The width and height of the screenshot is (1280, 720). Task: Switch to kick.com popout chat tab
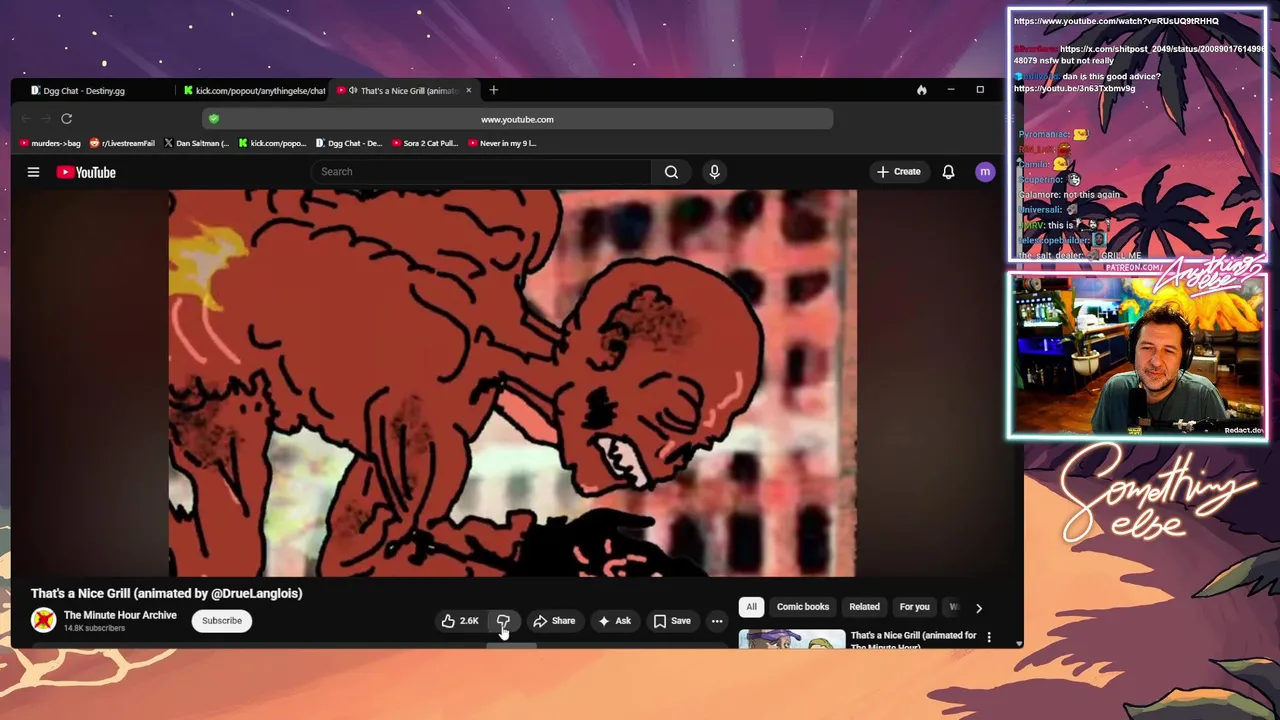255,91
